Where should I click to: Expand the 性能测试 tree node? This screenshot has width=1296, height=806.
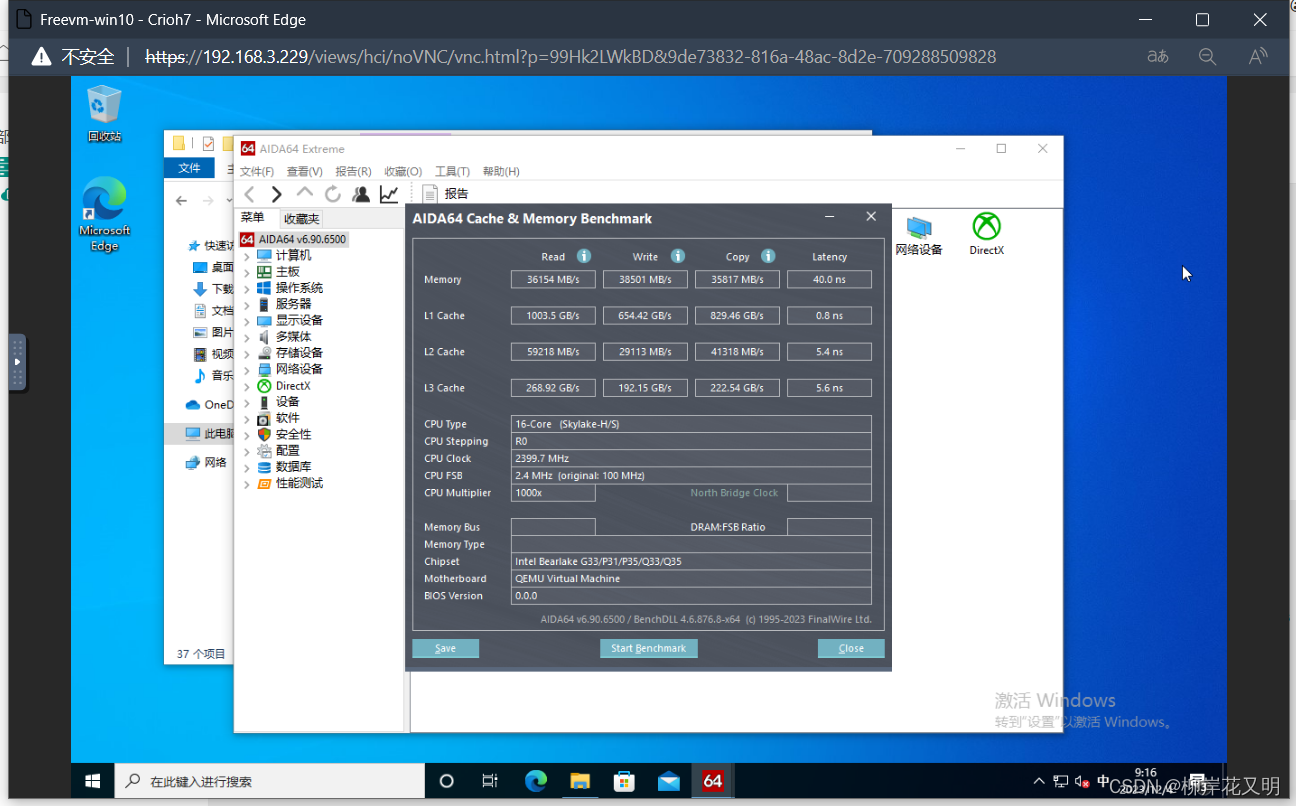pyautogui.click(x=247, y=484)
